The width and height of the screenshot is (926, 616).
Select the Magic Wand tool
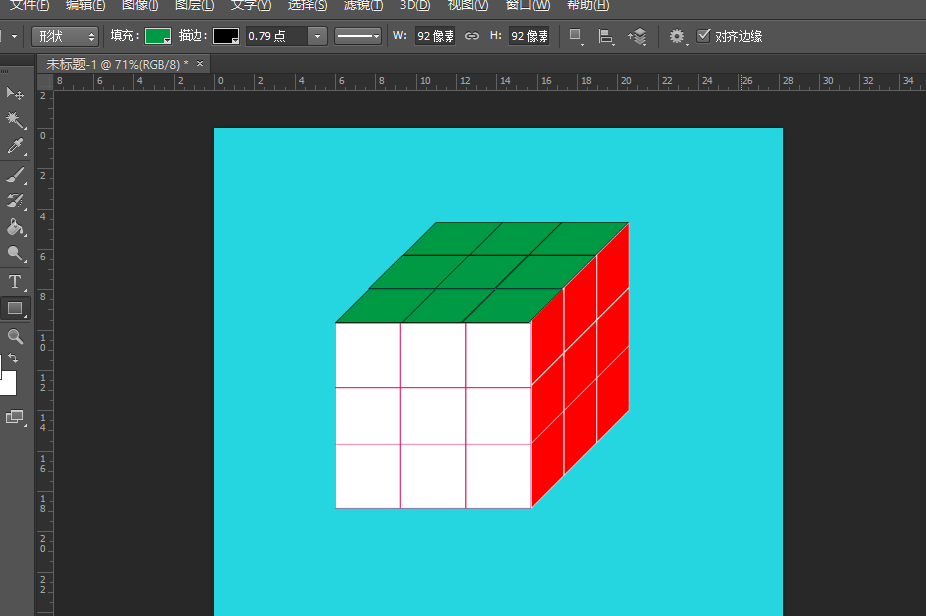pyautogui.click(x=15, y=120)
